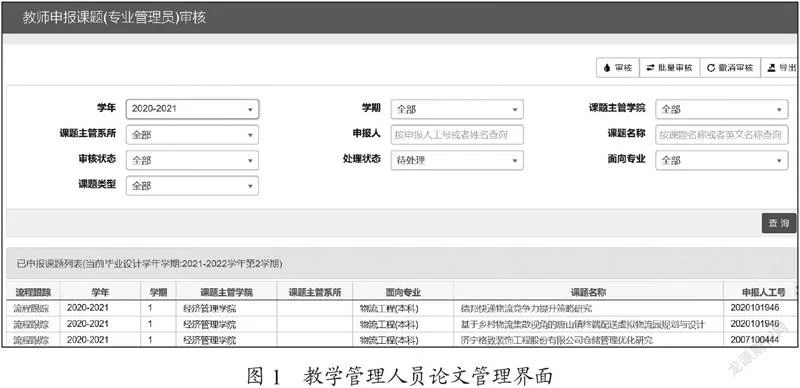Click the swap arrows icon on 批量审核
The width and height of the screenshot is (800, 388).
[x=650, y=68]
